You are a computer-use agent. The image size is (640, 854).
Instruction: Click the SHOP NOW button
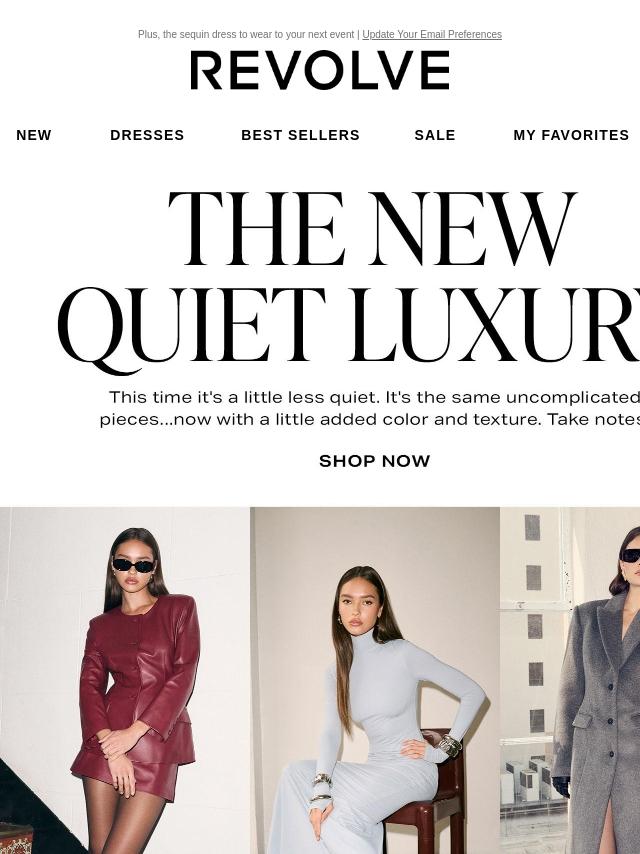coord(375,461)
